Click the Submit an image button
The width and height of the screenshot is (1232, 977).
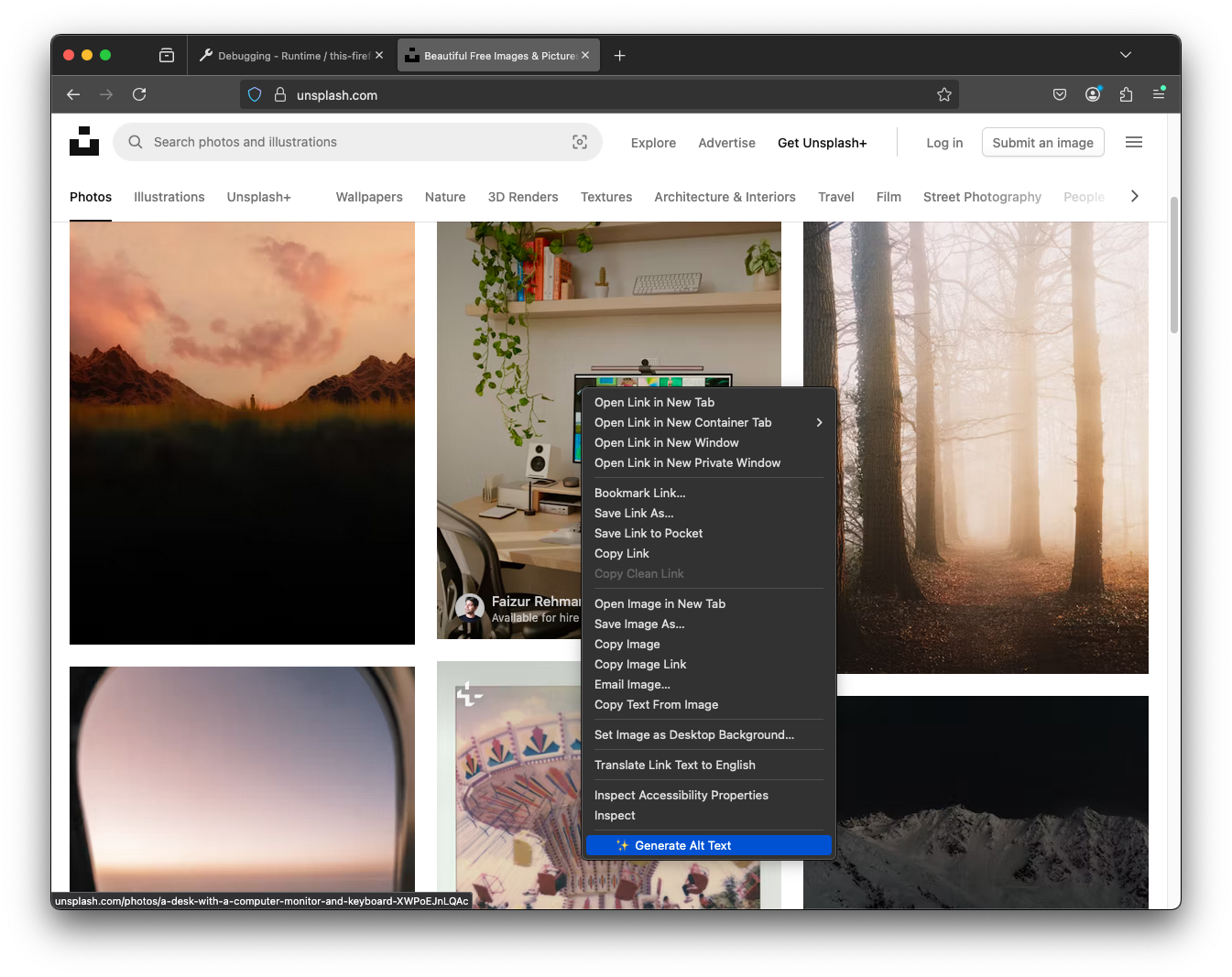coord(1042,142)
